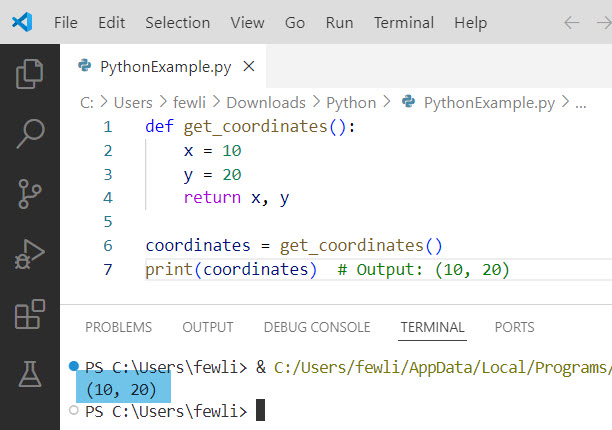The image size is (612, 430).
Task: Open the Downloads breadcrumb dropdown
Action: pyautogui.click(x=266, y=103)
